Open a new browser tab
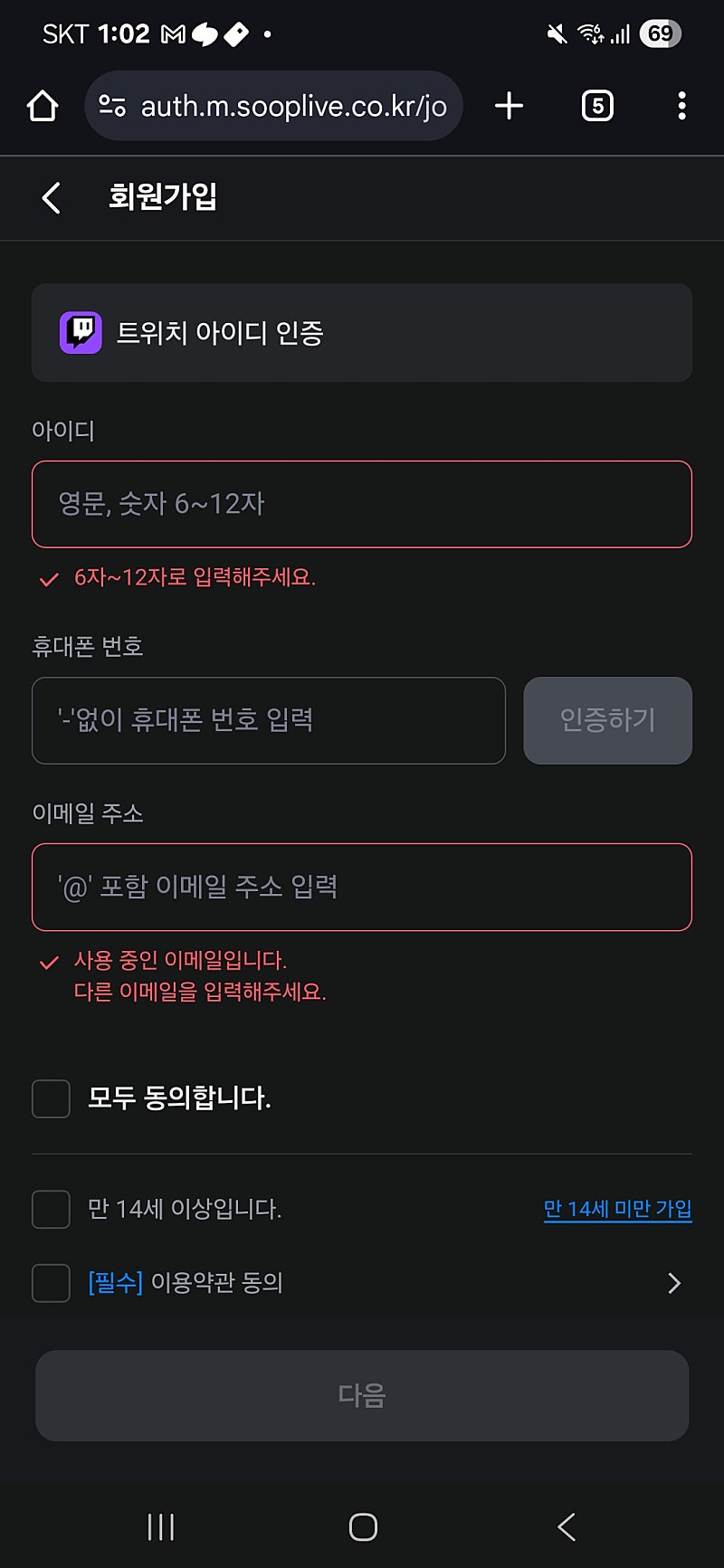 click(510, 106)
